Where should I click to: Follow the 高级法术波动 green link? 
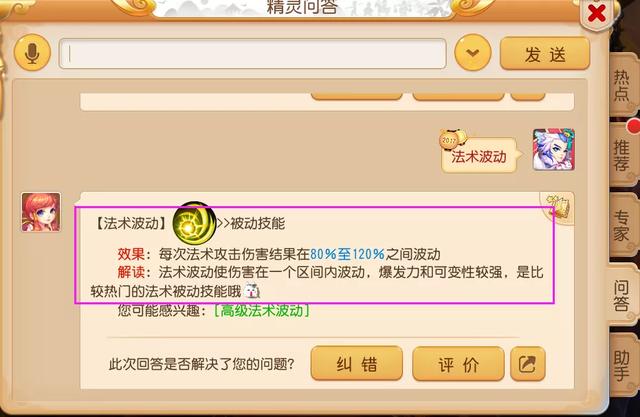point(261,311)
